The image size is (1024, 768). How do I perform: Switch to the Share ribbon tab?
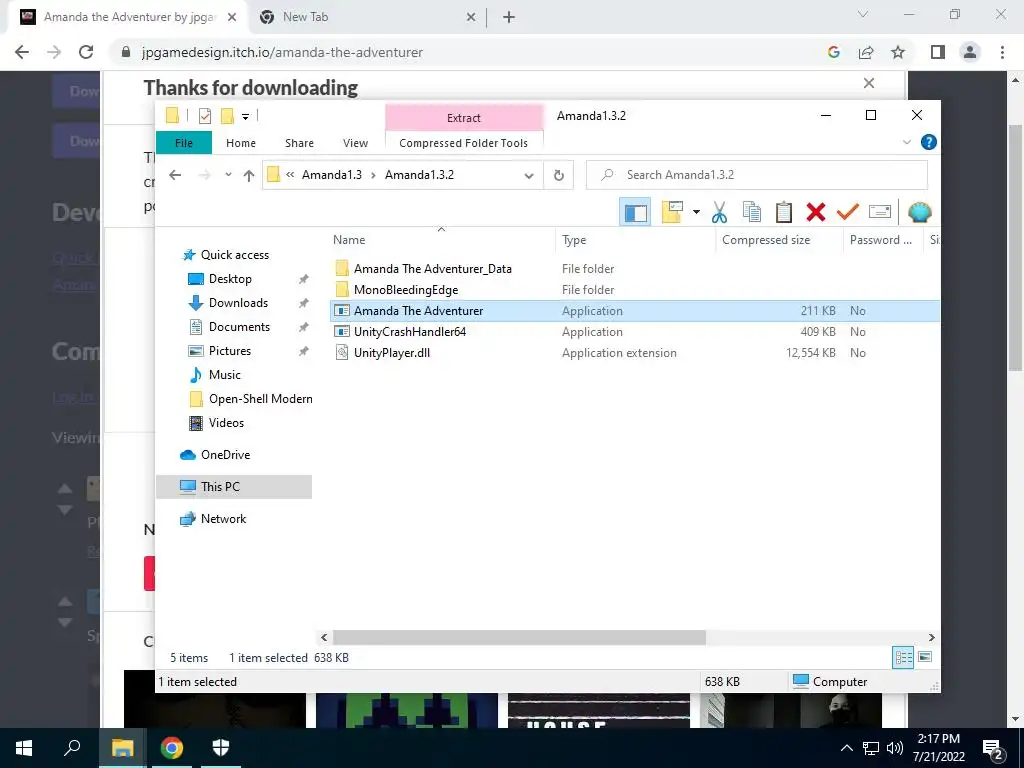pyautogui.click(x=299, y=143)
